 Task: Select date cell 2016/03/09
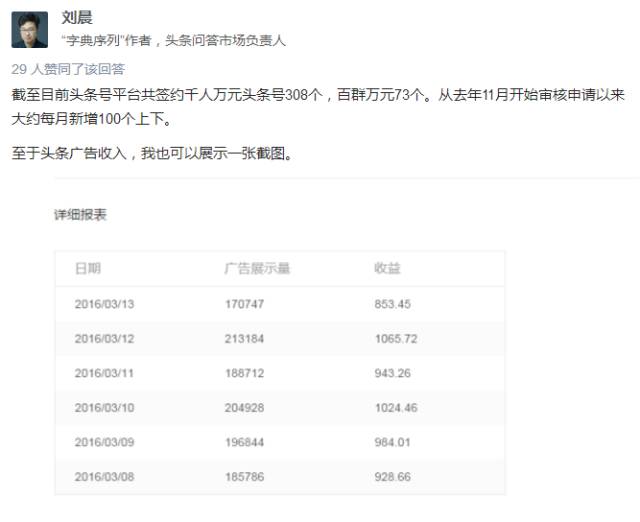point(104,442)
